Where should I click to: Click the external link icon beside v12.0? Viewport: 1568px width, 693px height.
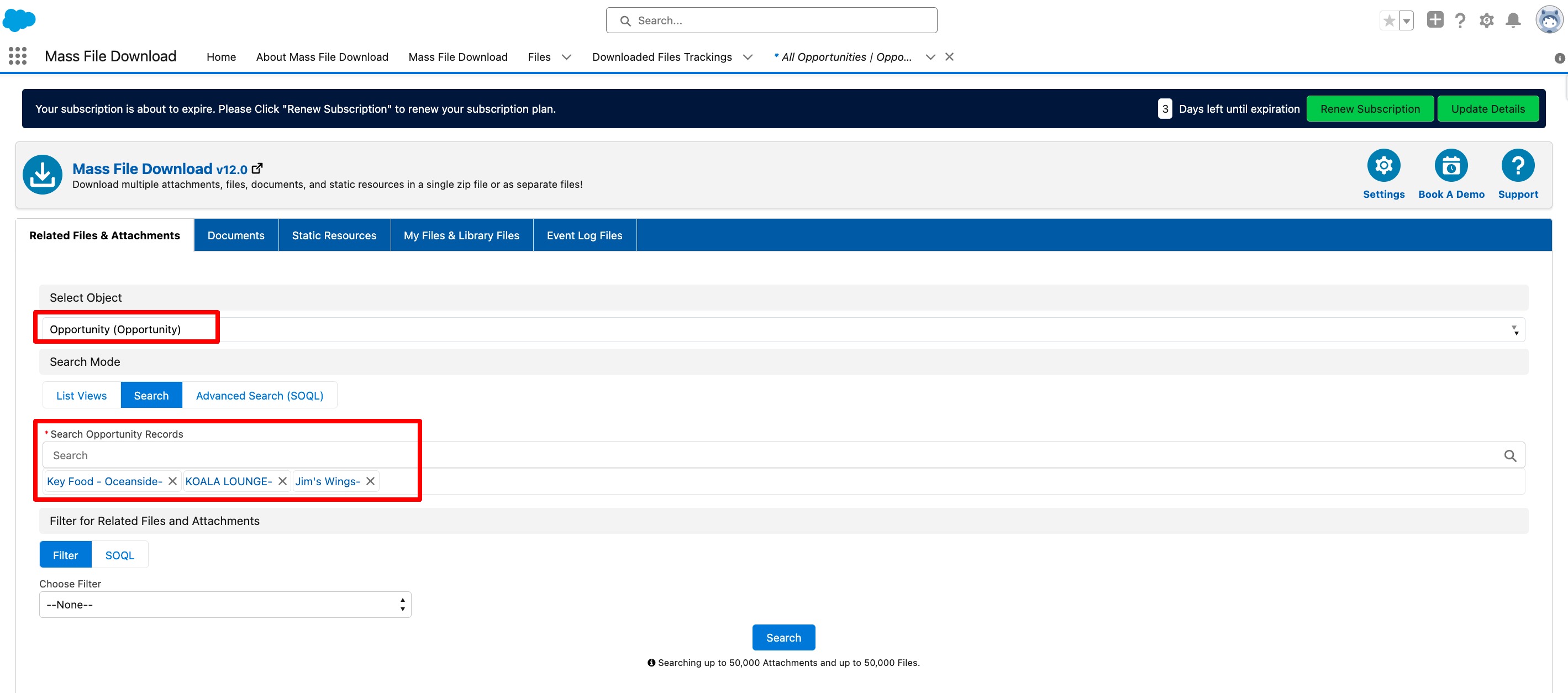(x=257, y=169)
